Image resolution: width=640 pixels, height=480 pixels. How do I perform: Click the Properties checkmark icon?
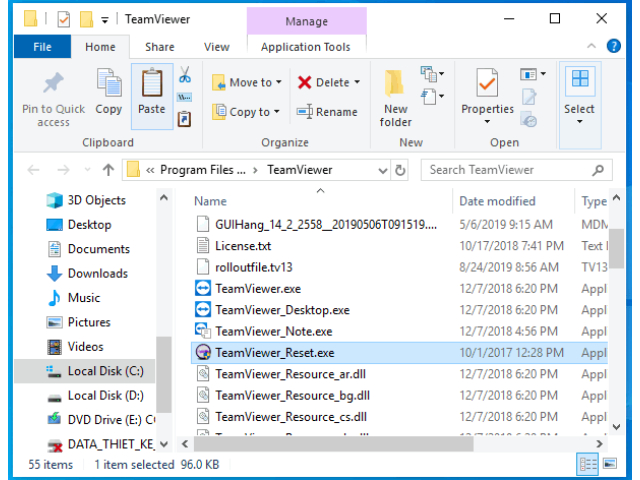[x=487, y=82]
